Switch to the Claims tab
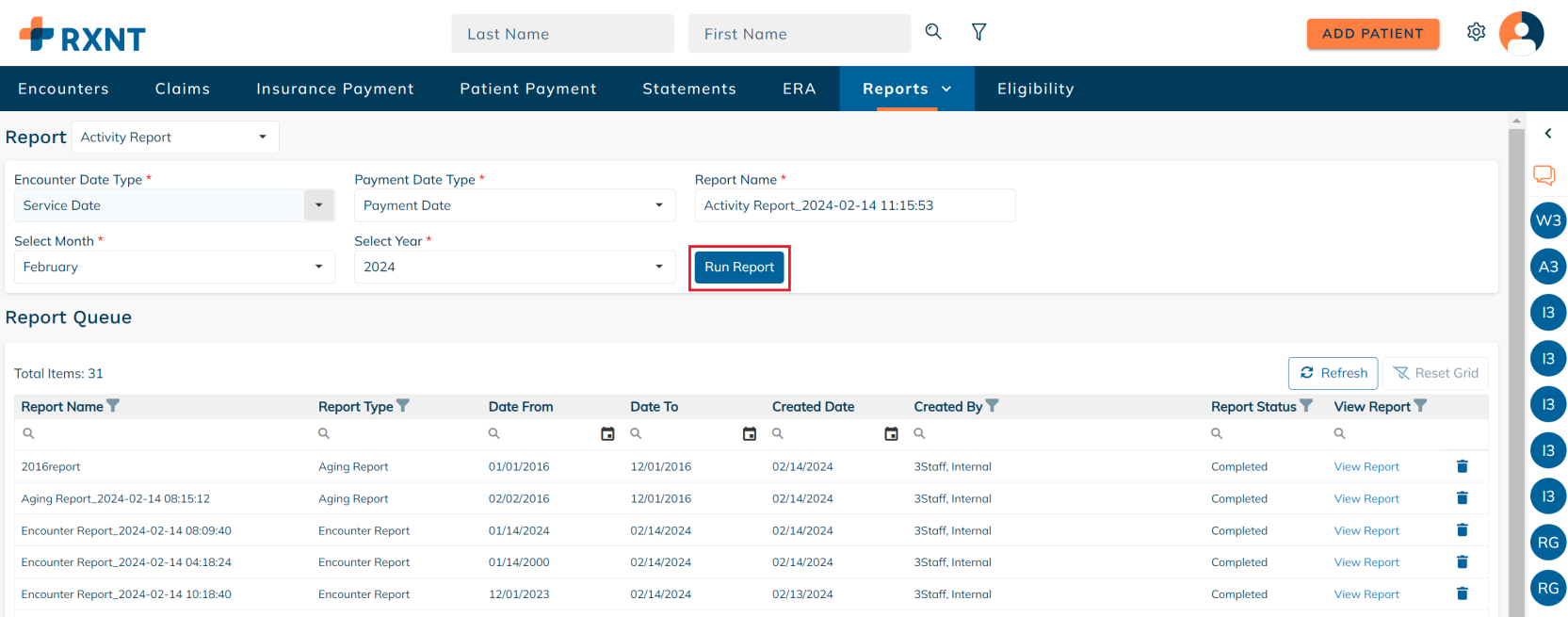This screenshot has width=1568, height=617. pos(183,89)
